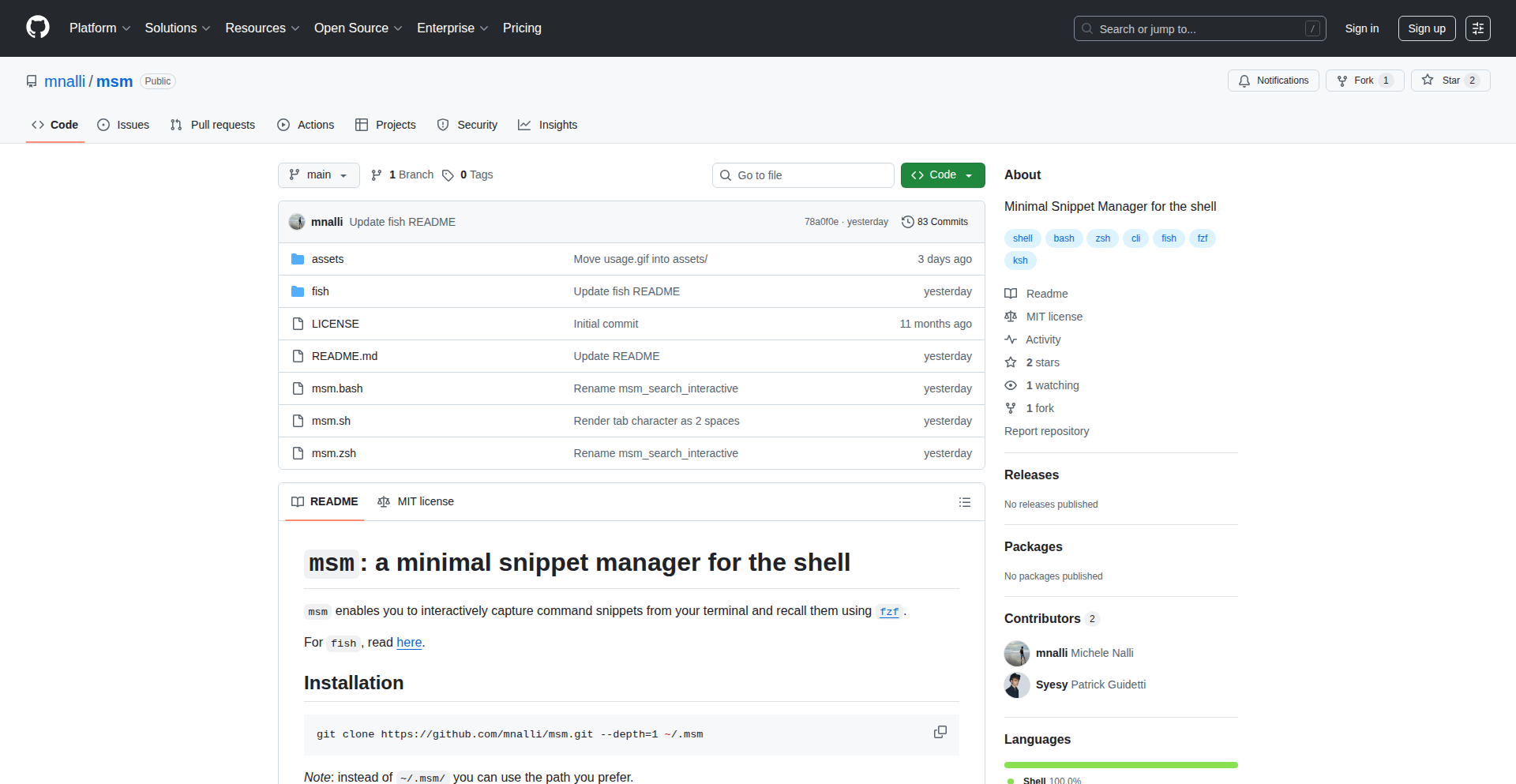Open the 'here' link for fish

tap(409, 643)
